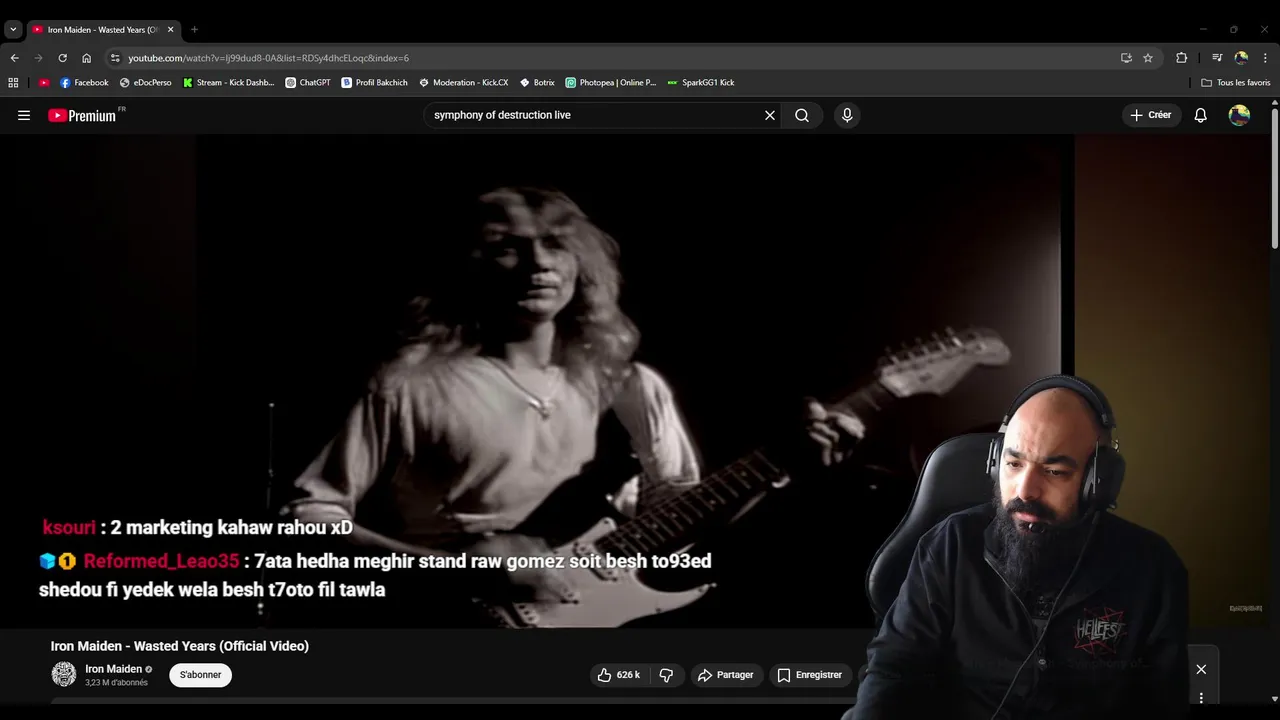The width and height of the screenshot is (1280, 720).
Task: Close the Iron Maiden browser tab
Action: [170, 30]
